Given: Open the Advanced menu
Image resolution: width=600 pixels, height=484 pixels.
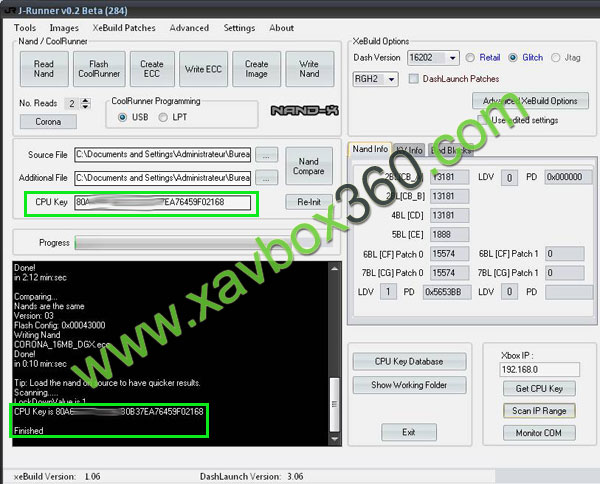Looking at the screenshot, I should 189,28.
